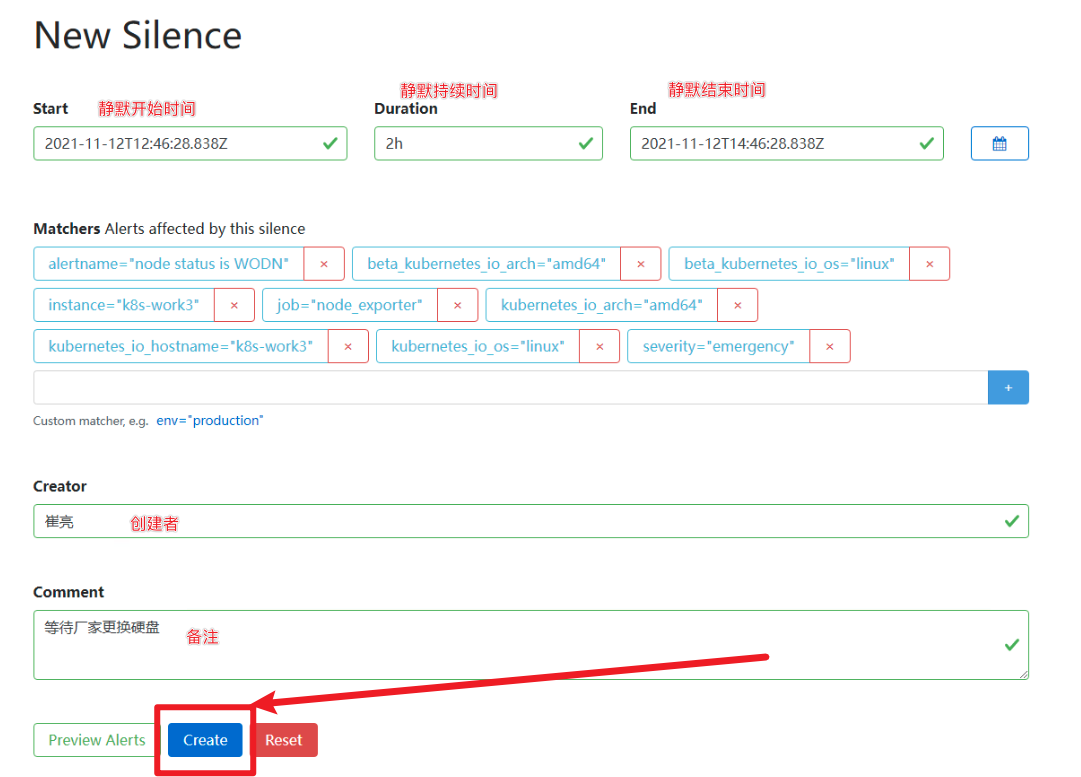Image resolution: width=1081 pixels, height=777 pixels.
Task: Edit the severity="emergency" matcher label
Action: (x=718, y=347)
